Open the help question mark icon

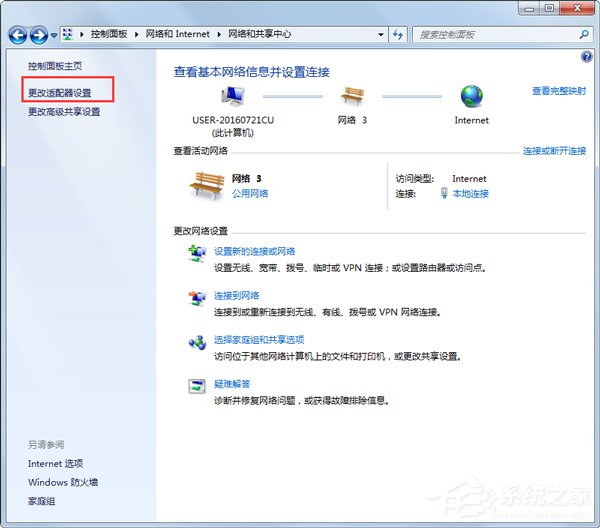(x=586, y=57)
